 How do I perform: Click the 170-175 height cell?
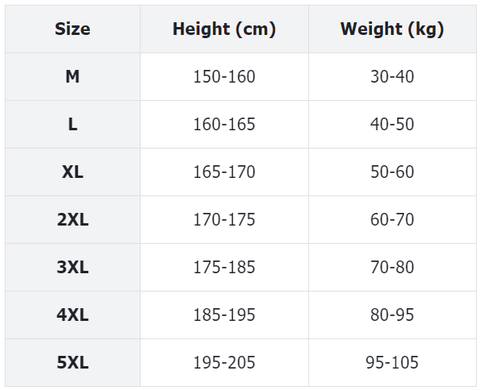(x=224, y=220)
